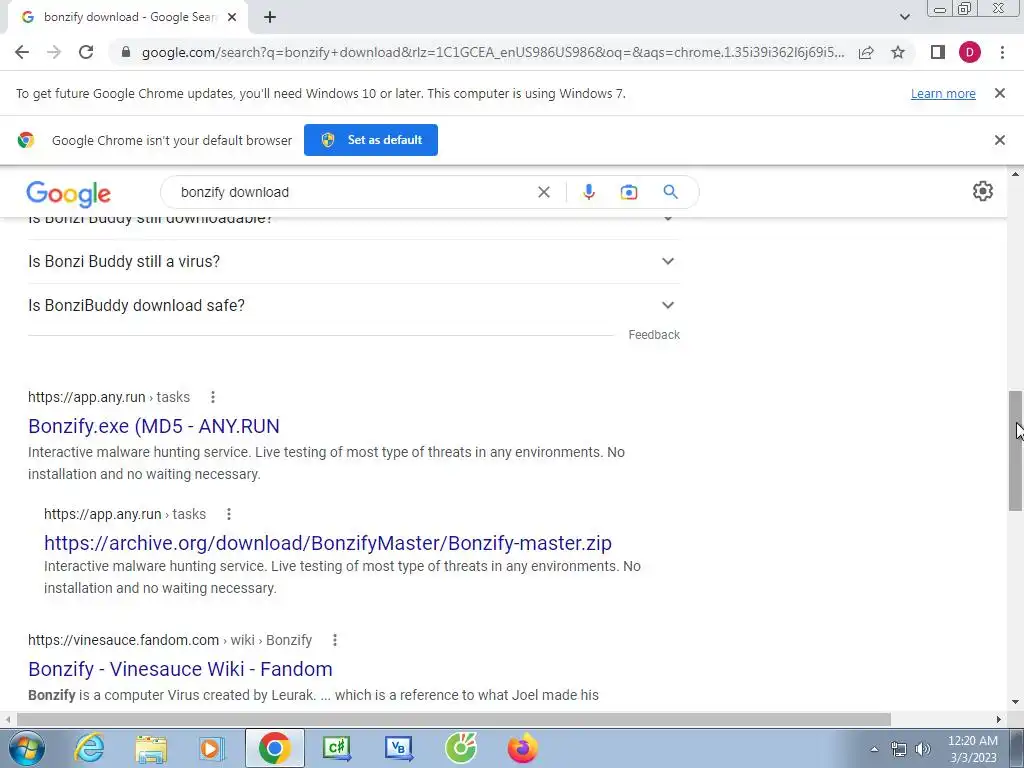This screenshot has width=1024, height=768.
Task: Open options for vinesauce.fandom.com result
Action: click(x=335, y=640)
